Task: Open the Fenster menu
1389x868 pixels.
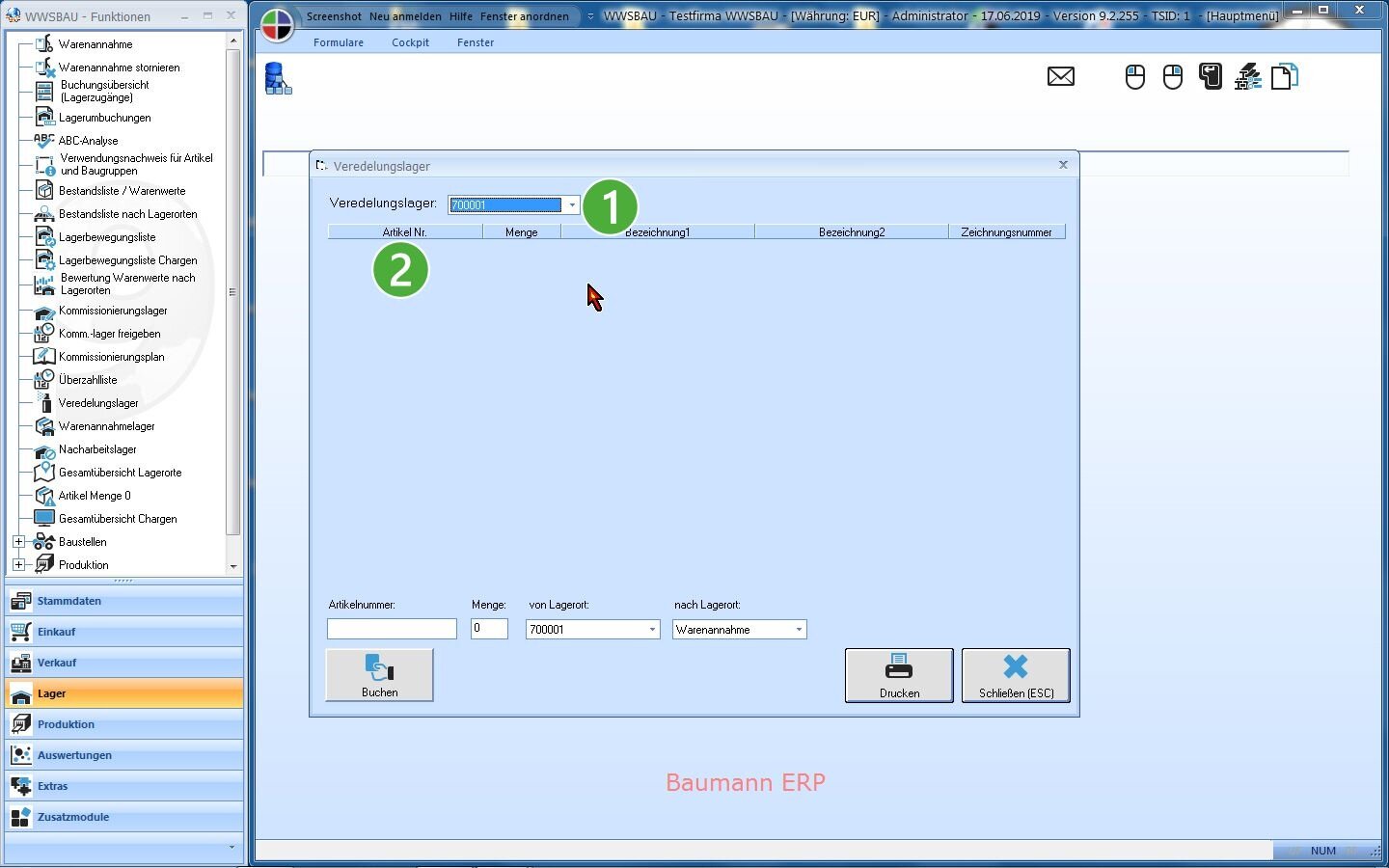Action: pos(476,42)
